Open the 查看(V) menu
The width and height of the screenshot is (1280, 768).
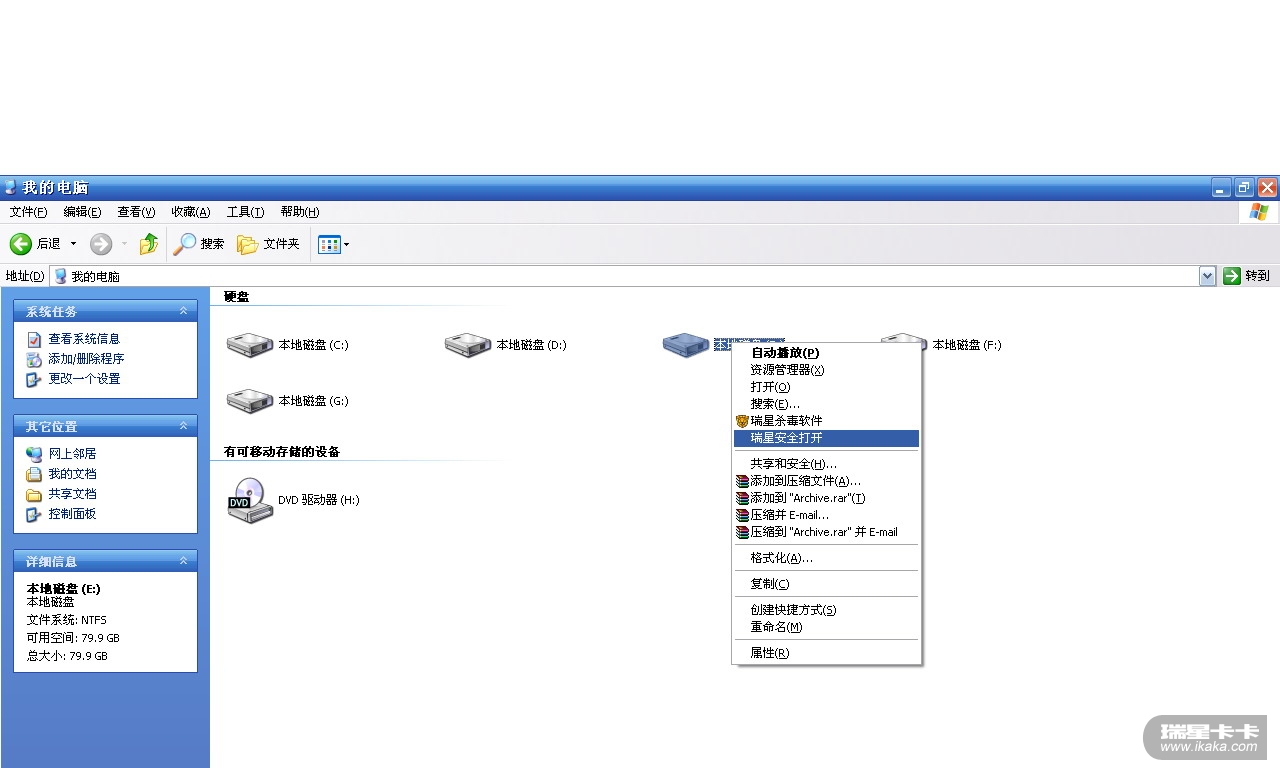tap(136, 212)
